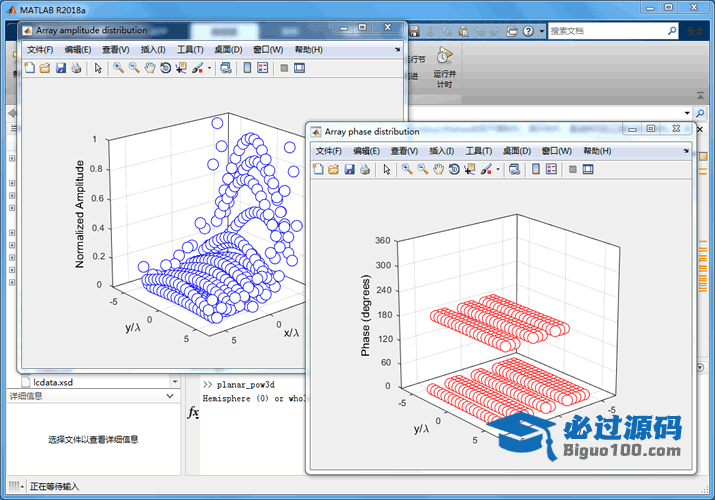Print the phase distribution figure

[x=364, y=170]
